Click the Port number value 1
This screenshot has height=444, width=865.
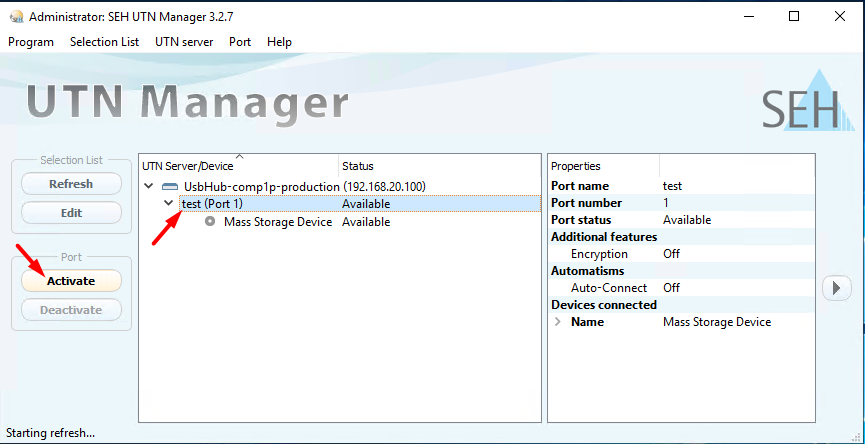pyautogui.click(x=666, y=203)
